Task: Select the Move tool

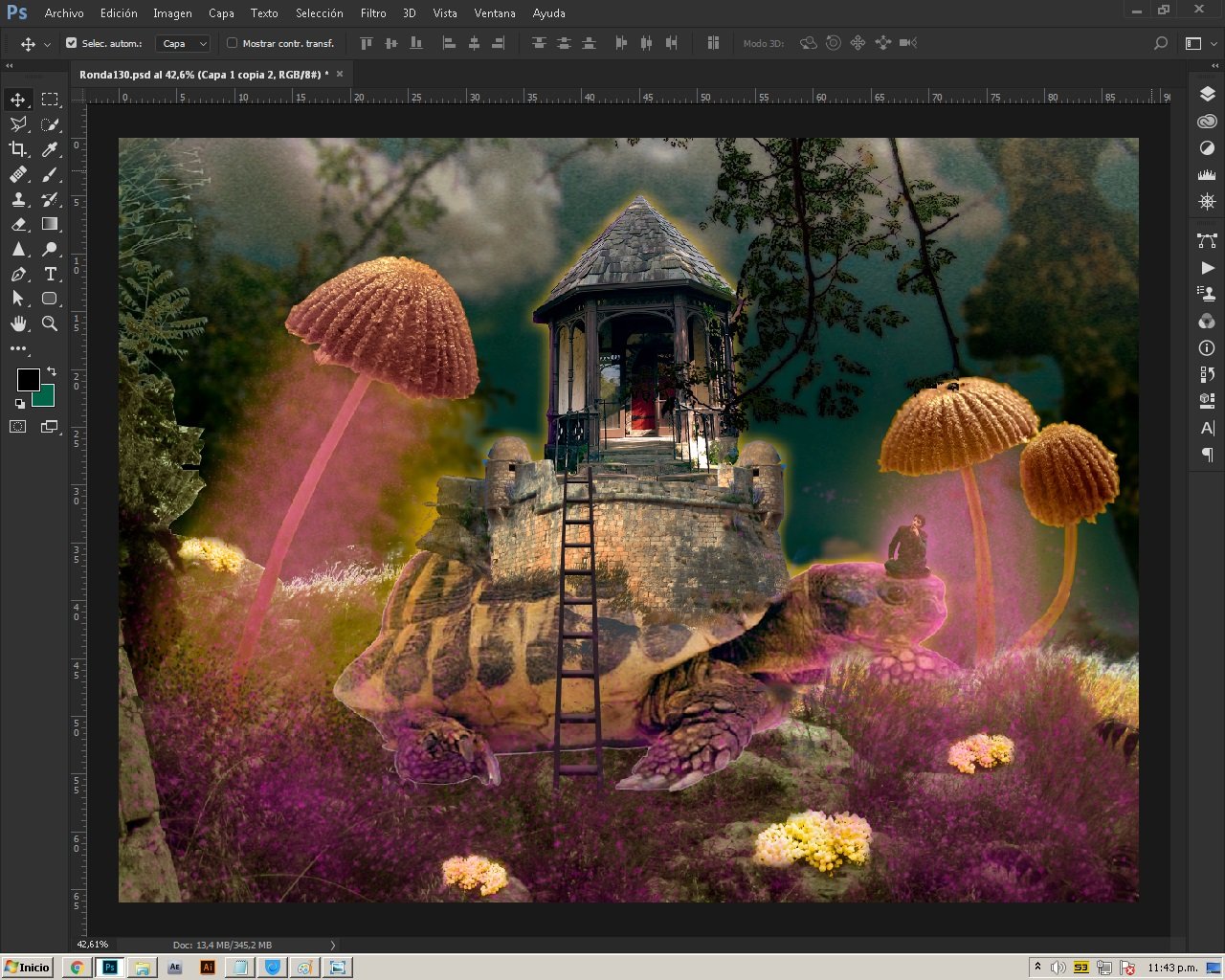Action: 18,100
